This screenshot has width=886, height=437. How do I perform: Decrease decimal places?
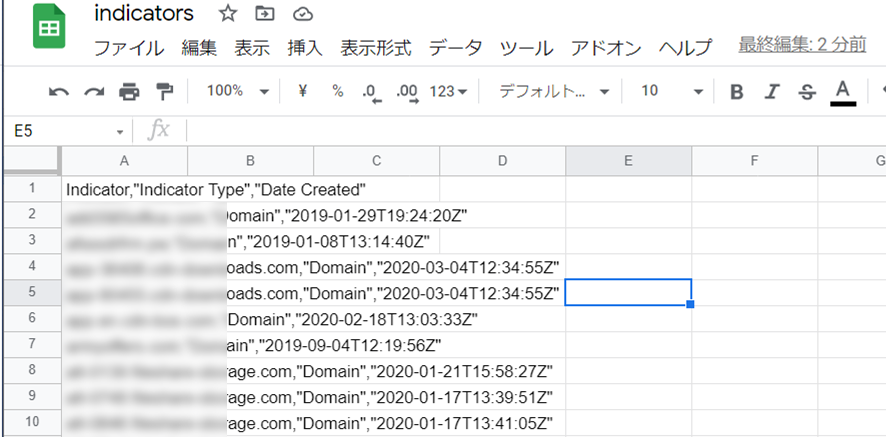[372, 93]
